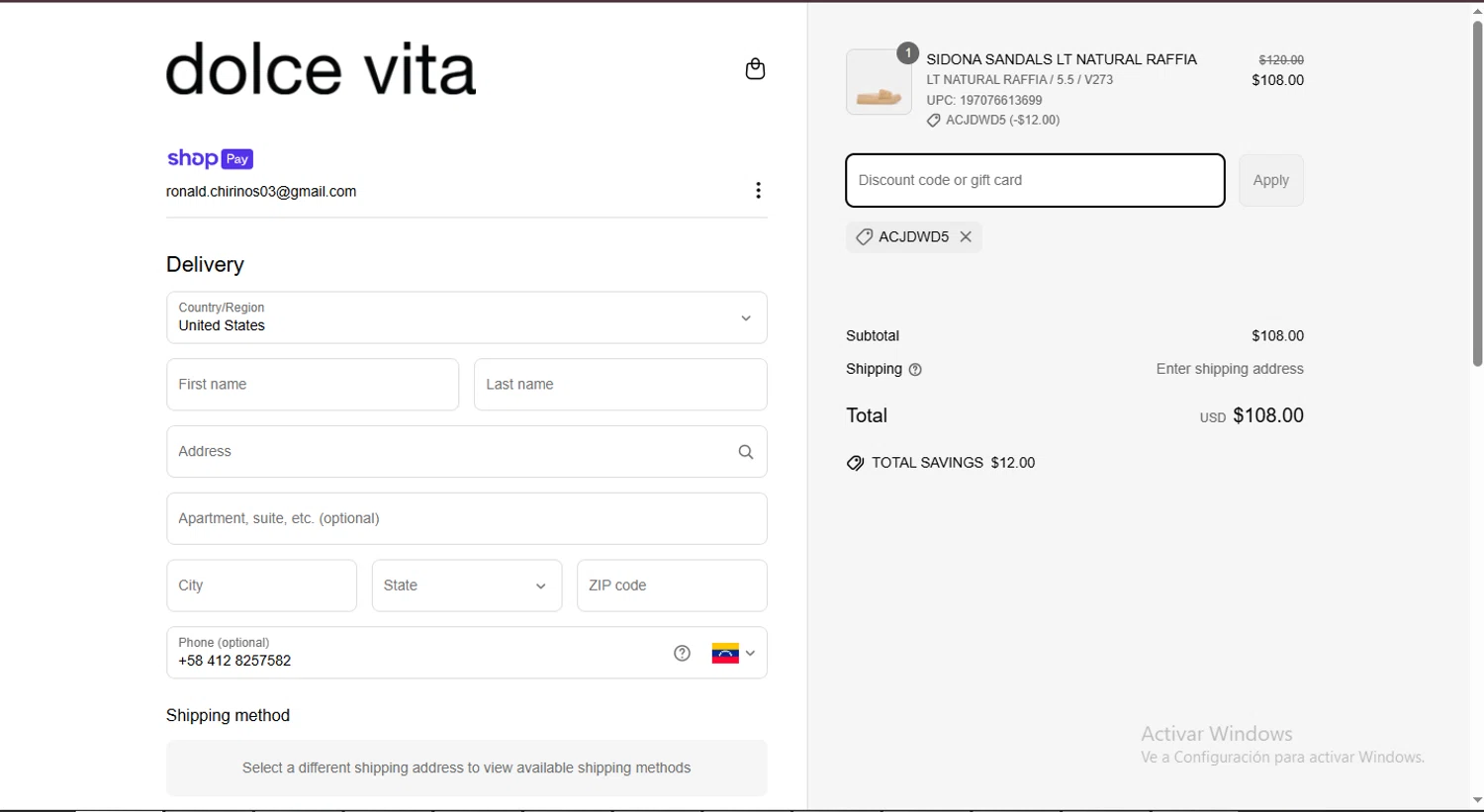Click the scrollbar up arrow
The height and width of the screenshot is (812, 1484).
pos(1477,11)
